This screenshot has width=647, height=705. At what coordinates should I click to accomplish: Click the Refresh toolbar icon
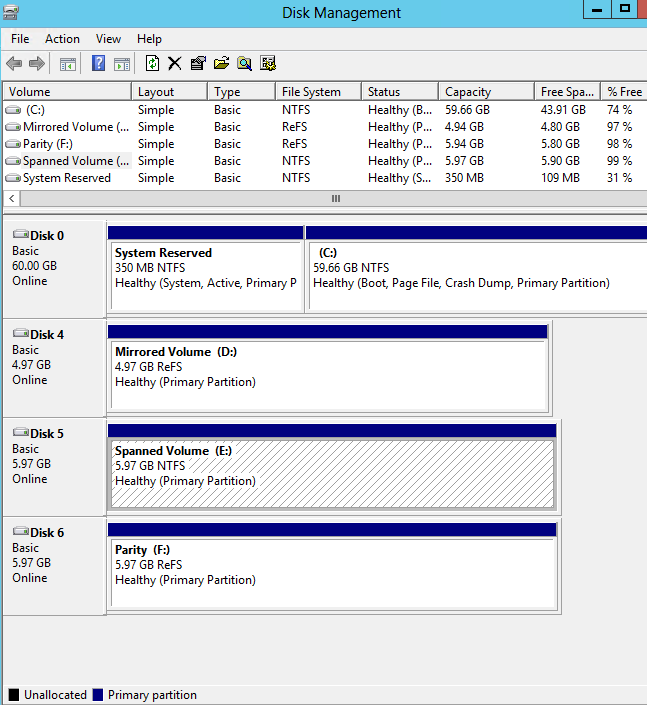point(152,64)
